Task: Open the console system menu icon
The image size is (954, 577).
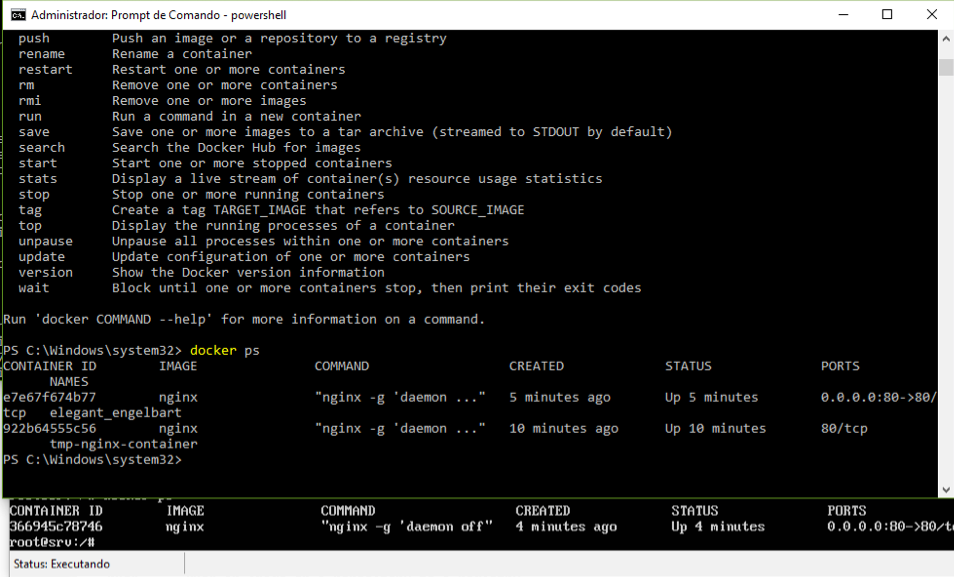Action: (x=17, y=15)
